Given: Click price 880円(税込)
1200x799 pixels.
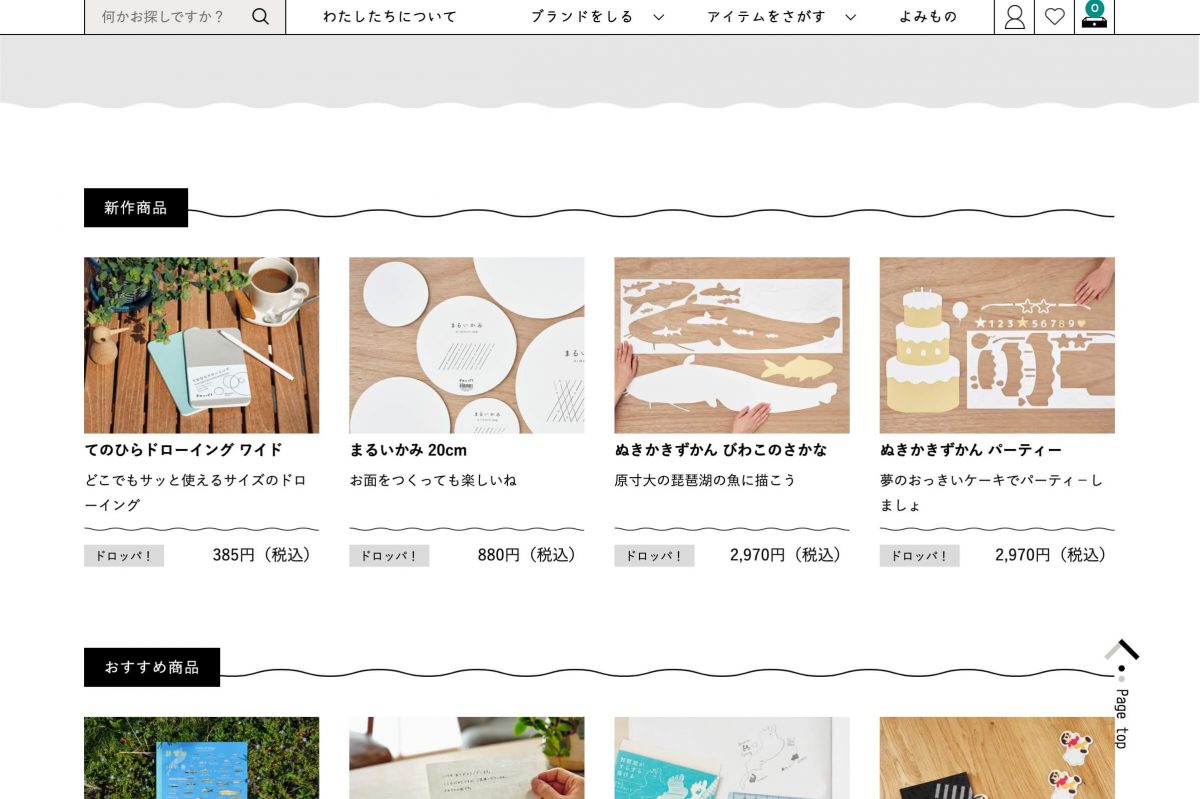Looking at the screenshot, I should [530, 555].
